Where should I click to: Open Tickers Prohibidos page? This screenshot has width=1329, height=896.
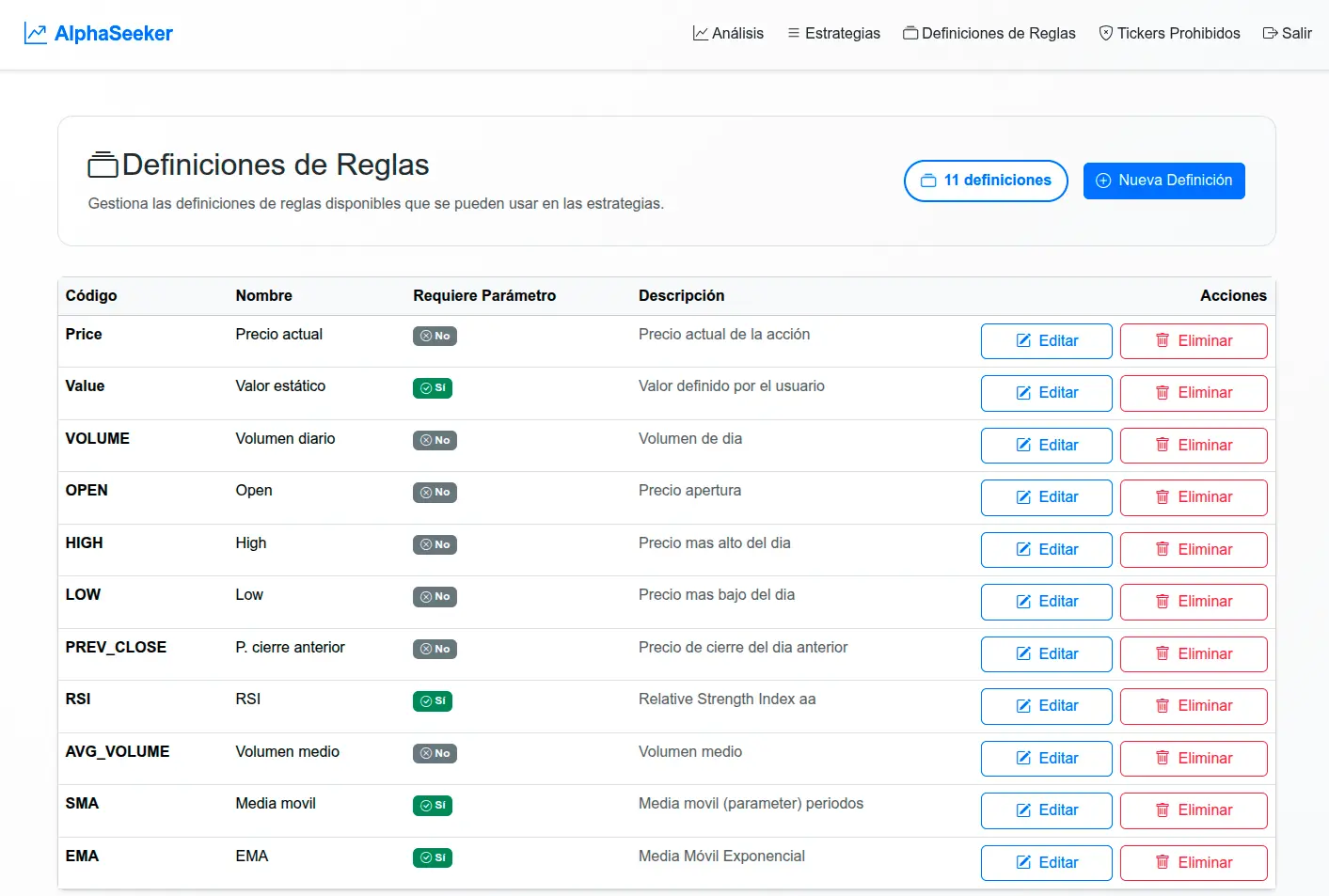[x=1169, y=34]
